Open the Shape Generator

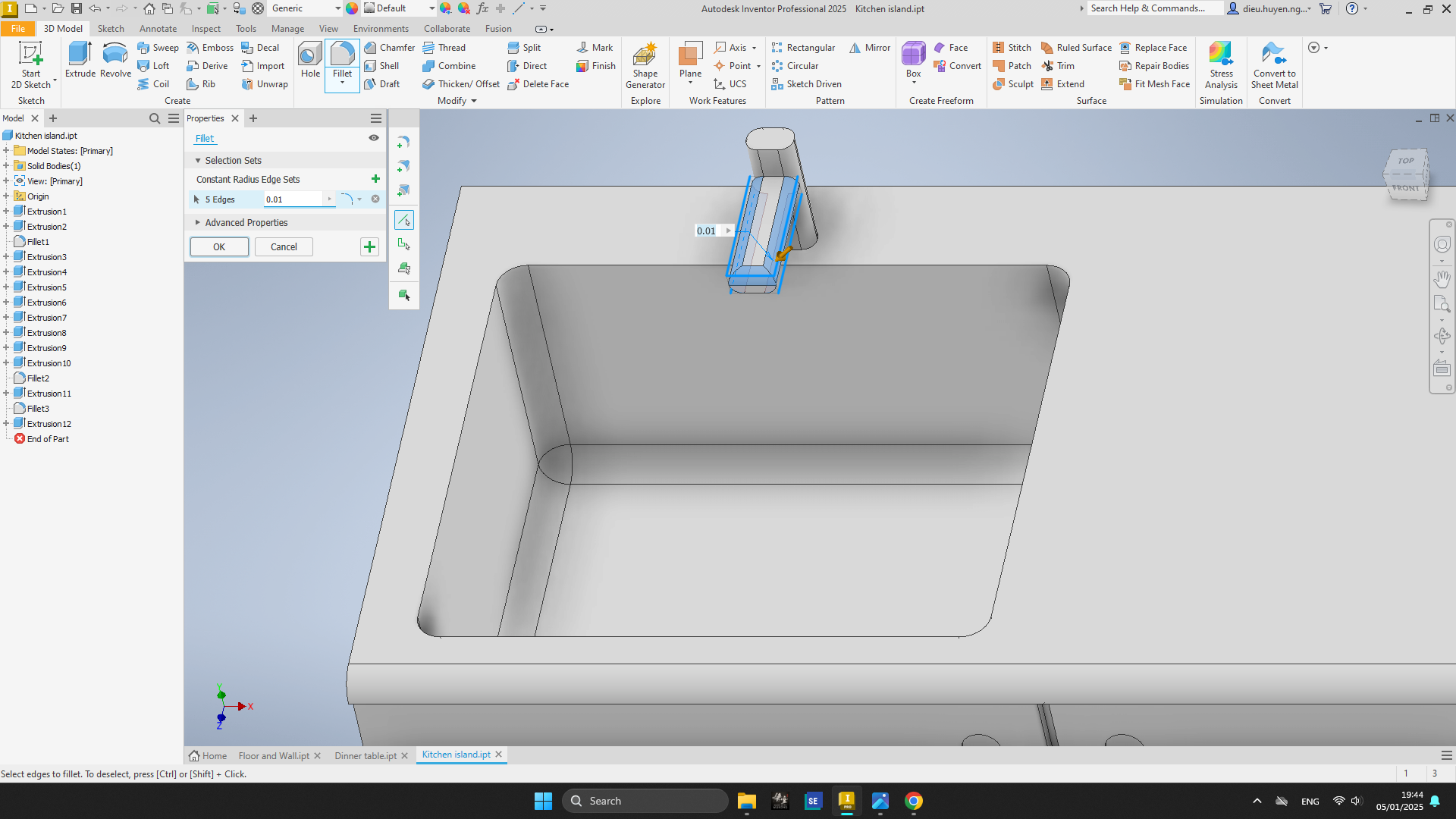(645, 65)
